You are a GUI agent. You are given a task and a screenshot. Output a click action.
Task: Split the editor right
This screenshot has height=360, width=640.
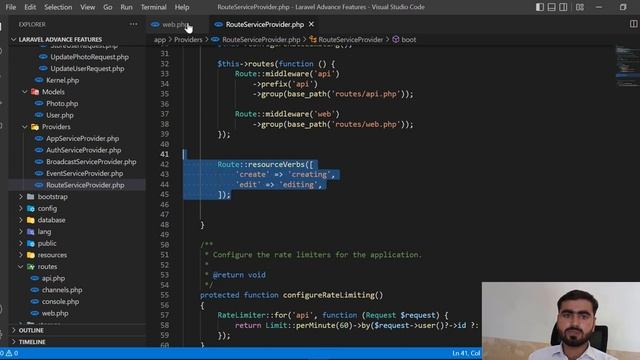(633, 24)
